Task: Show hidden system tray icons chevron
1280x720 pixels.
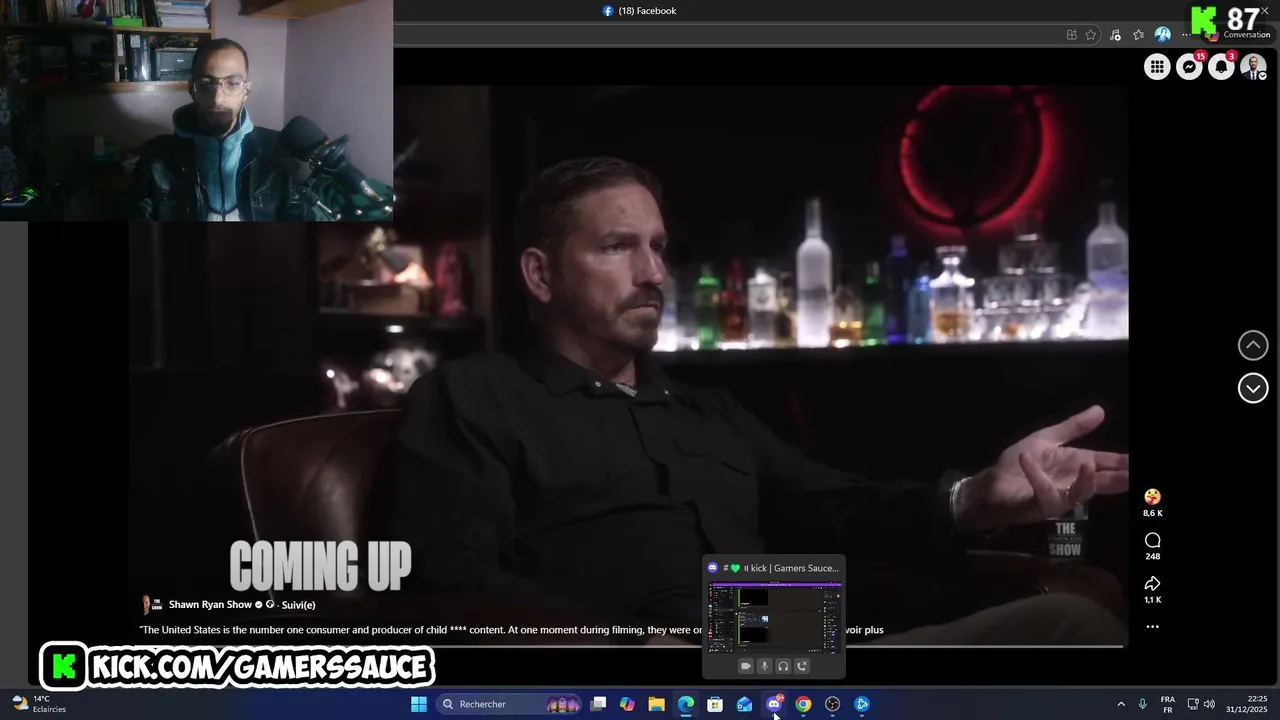Action: (x=1121, y=704)
